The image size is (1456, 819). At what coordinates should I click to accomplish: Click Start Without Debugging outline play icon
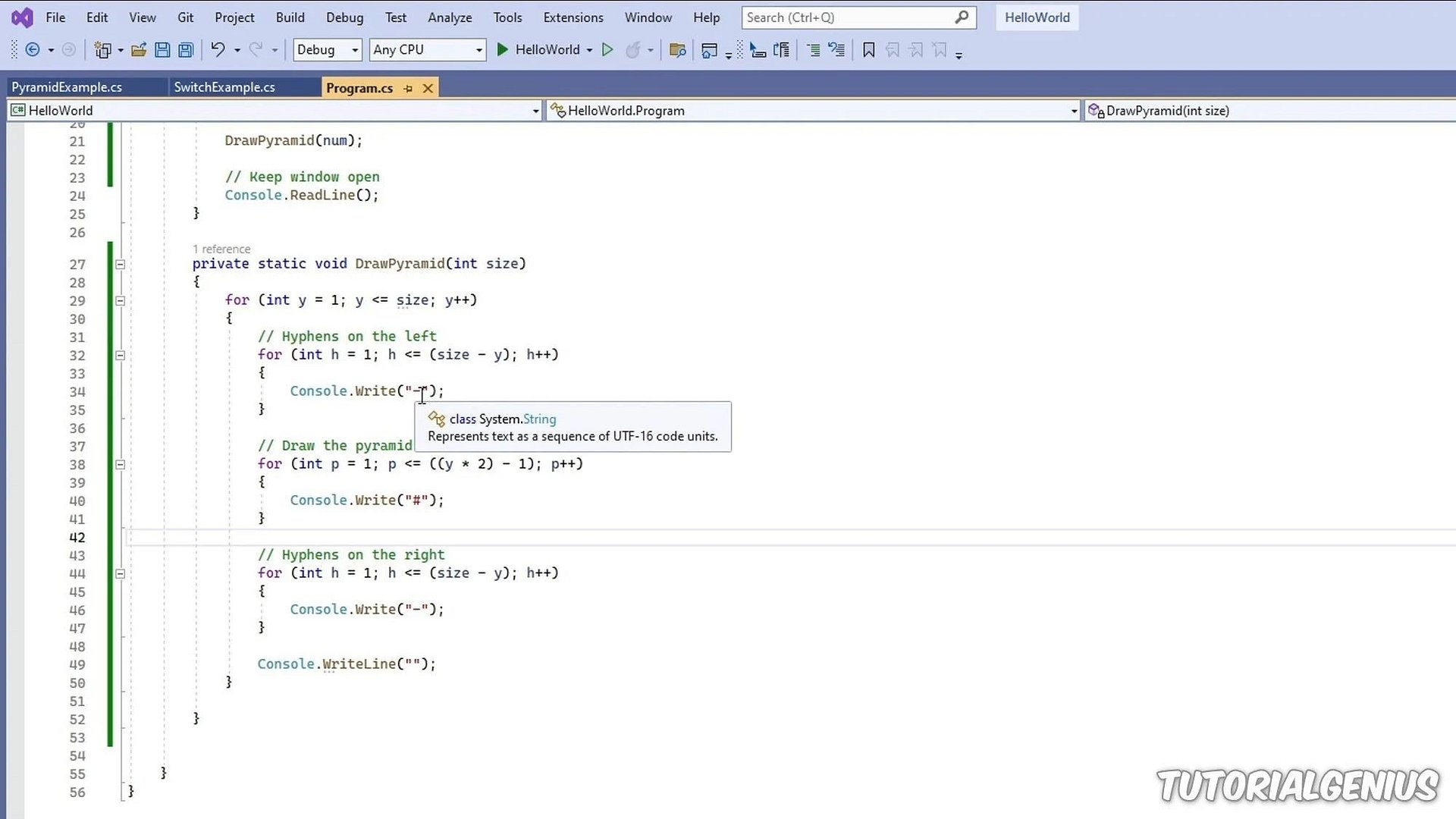coord(607,50)
